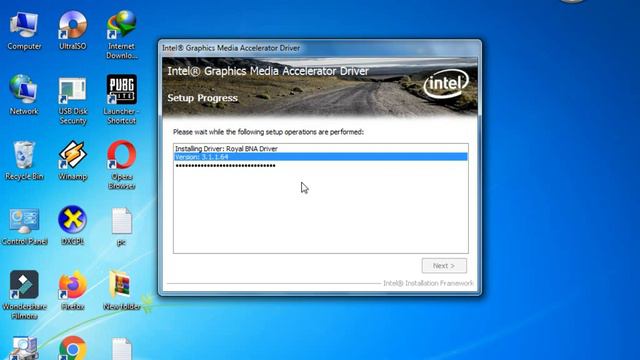Click the Installing Driver: Royal BNA Driver line

point(226,149)
